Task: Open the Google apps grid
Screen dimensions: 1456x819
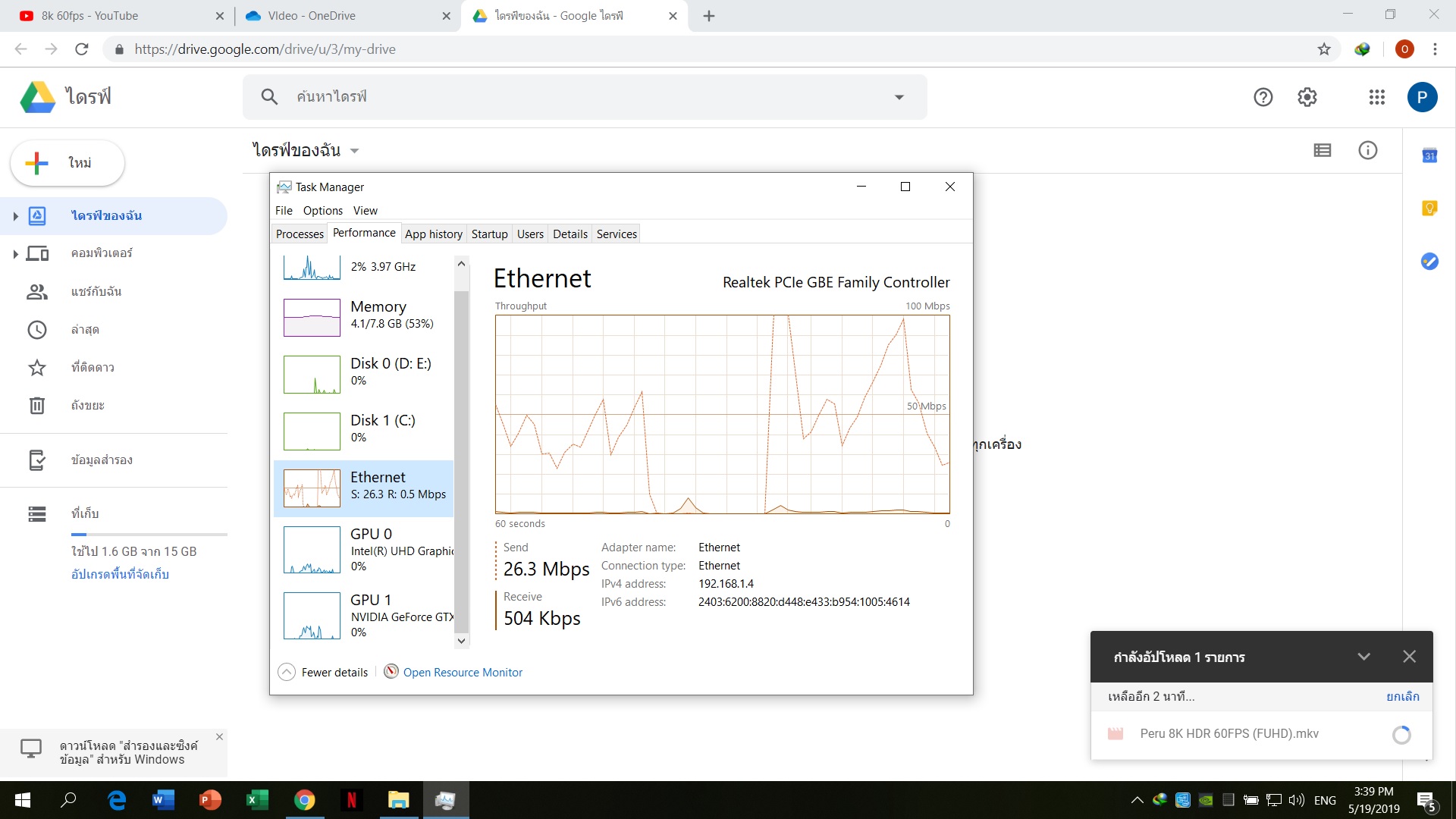Action: pos(1376,97)
